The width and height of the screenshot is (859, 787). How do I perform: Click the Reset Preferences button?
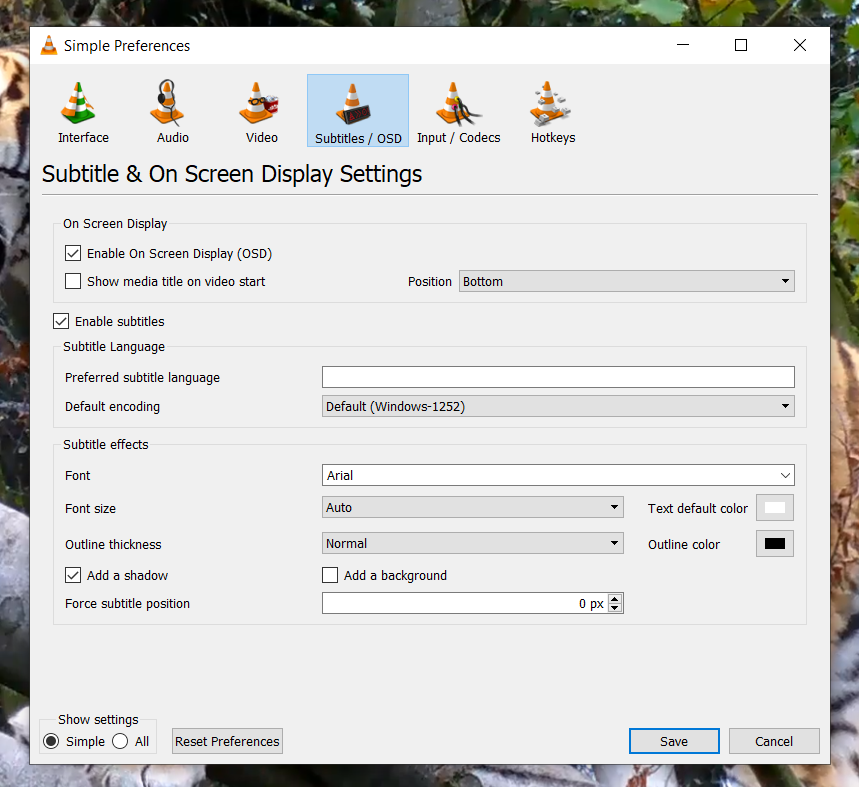click(x=227, y=741)
